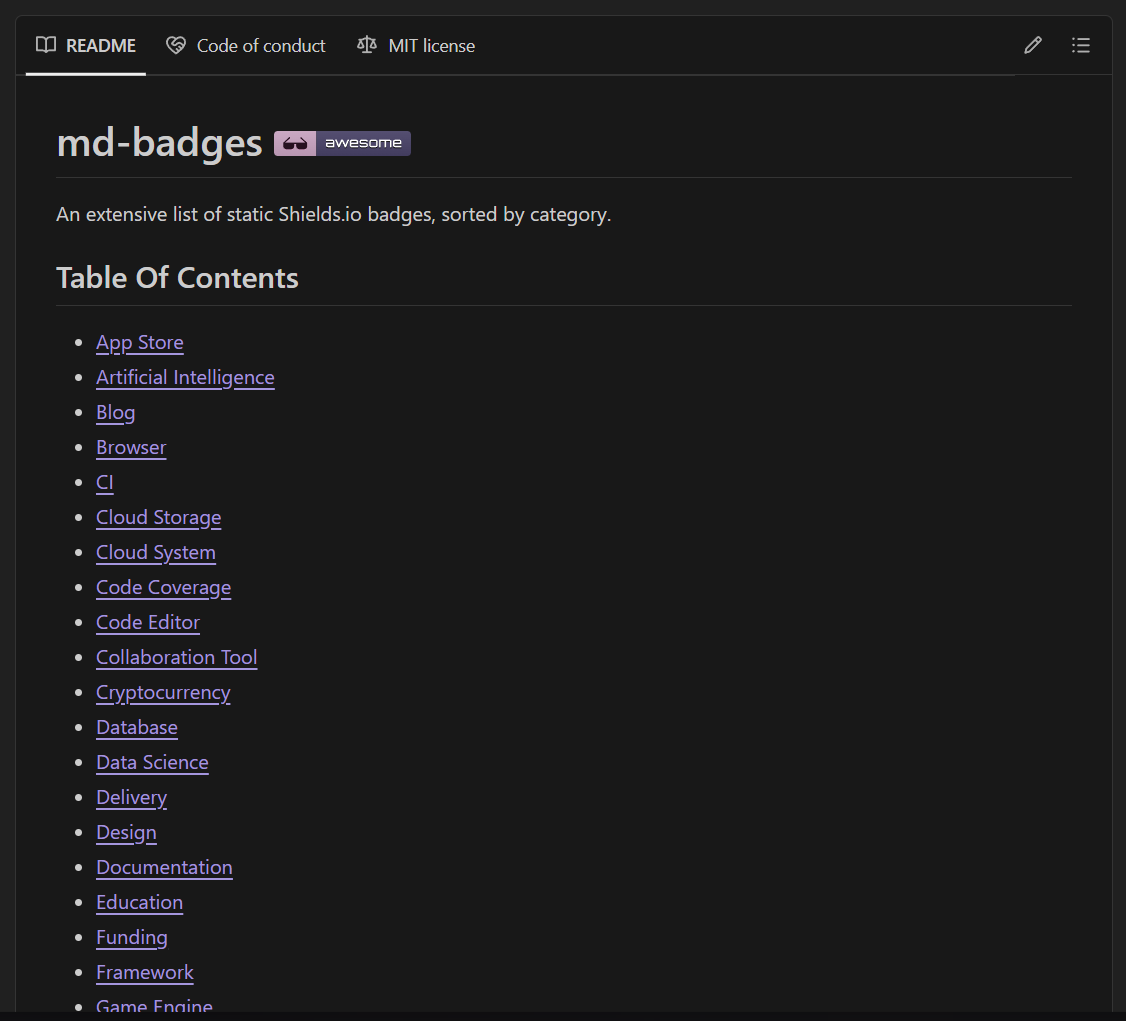Open the Code Coverage link
Viewport: 1126px width, 1021px height.
point(163,588)
